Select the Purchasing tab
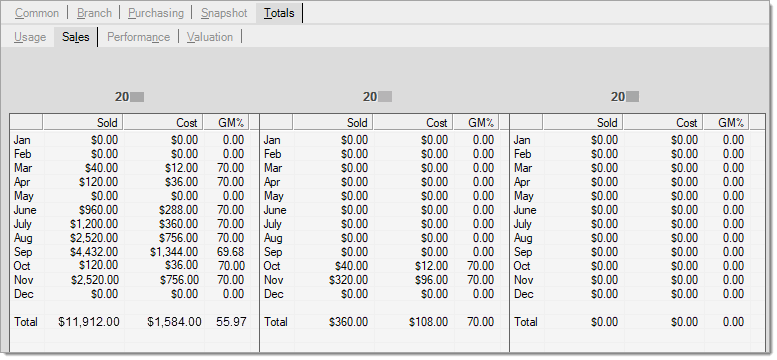Screen dimensions: 777x360 click(x=156, y=13)
